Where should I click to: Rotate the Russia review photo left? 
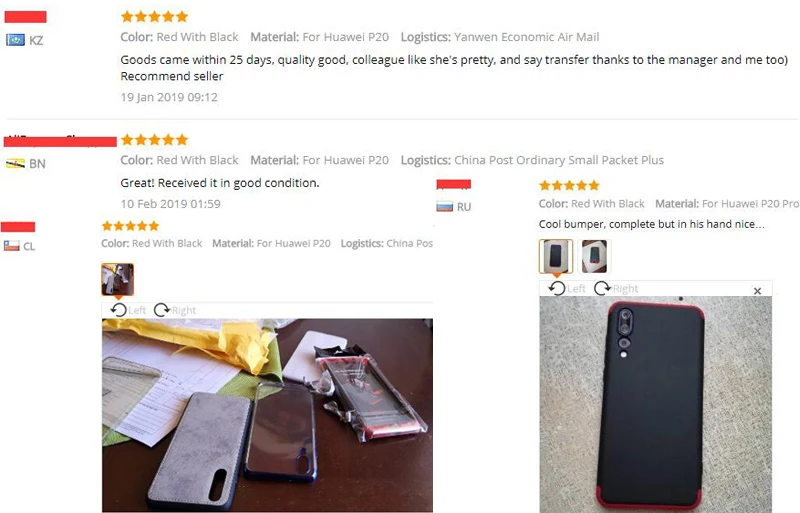point(567,288)
